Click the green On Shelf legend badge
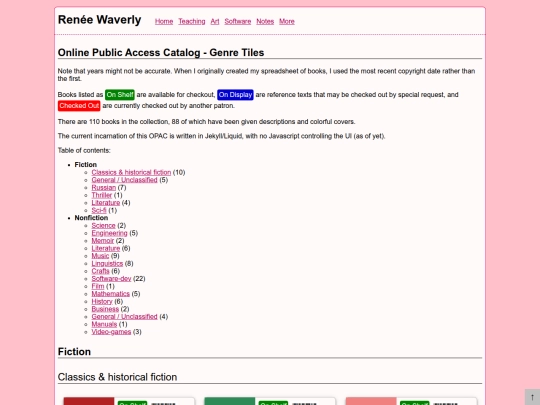This screenshot has height=405, width=540. 120,95
